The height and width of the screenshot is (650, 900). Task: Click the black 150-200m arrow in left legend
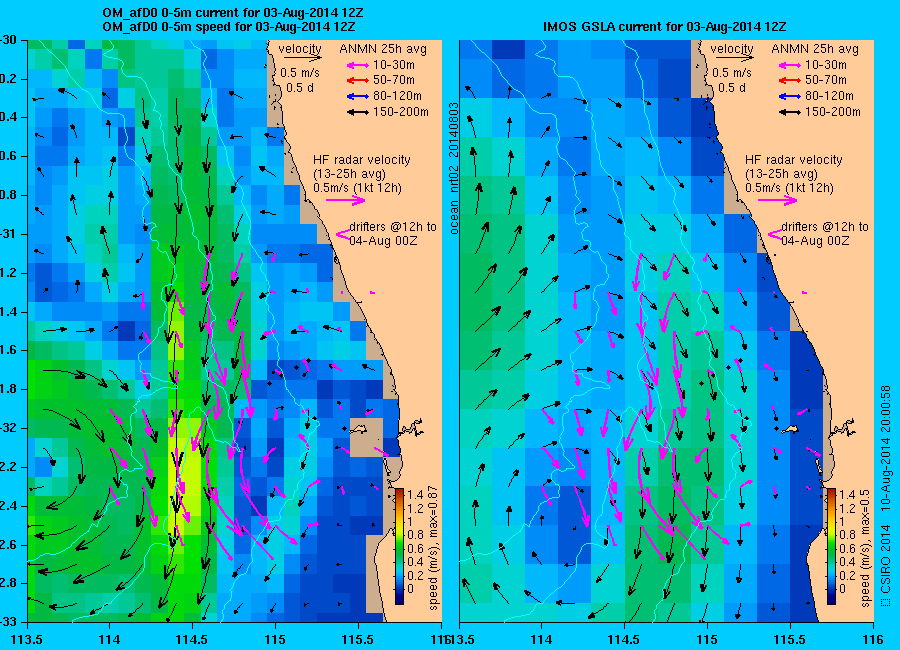click(x=358, y=113)
